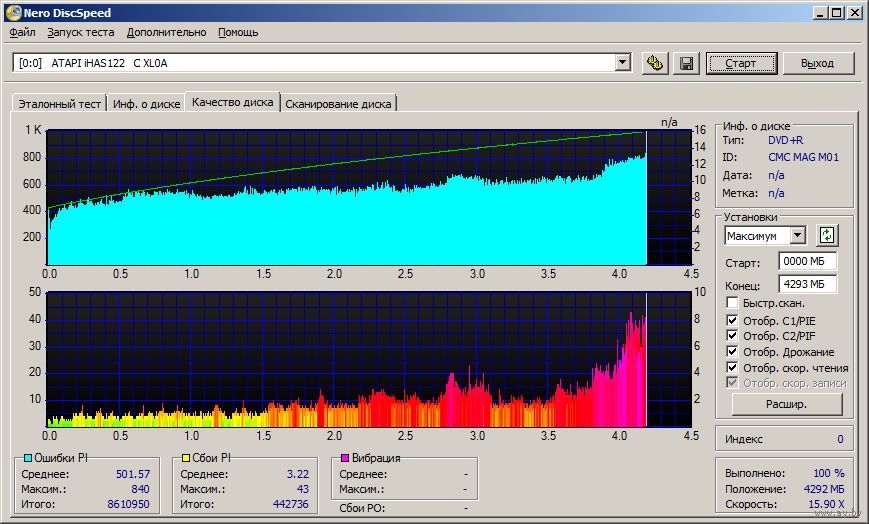Click the disc type value DVD+R
This screenshot has height=524, width=869.
point(785,140)
